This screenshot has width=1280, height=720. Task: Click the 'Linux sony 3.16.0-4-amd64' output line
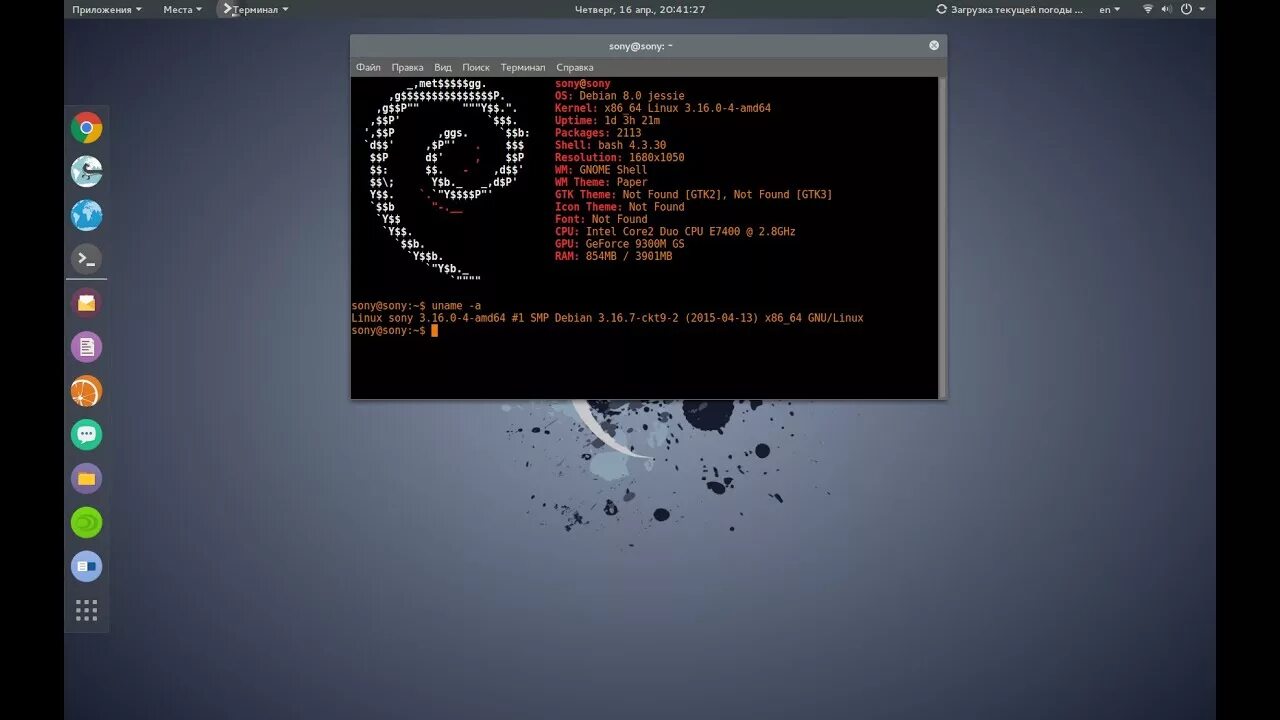click(x=607, y=318)
